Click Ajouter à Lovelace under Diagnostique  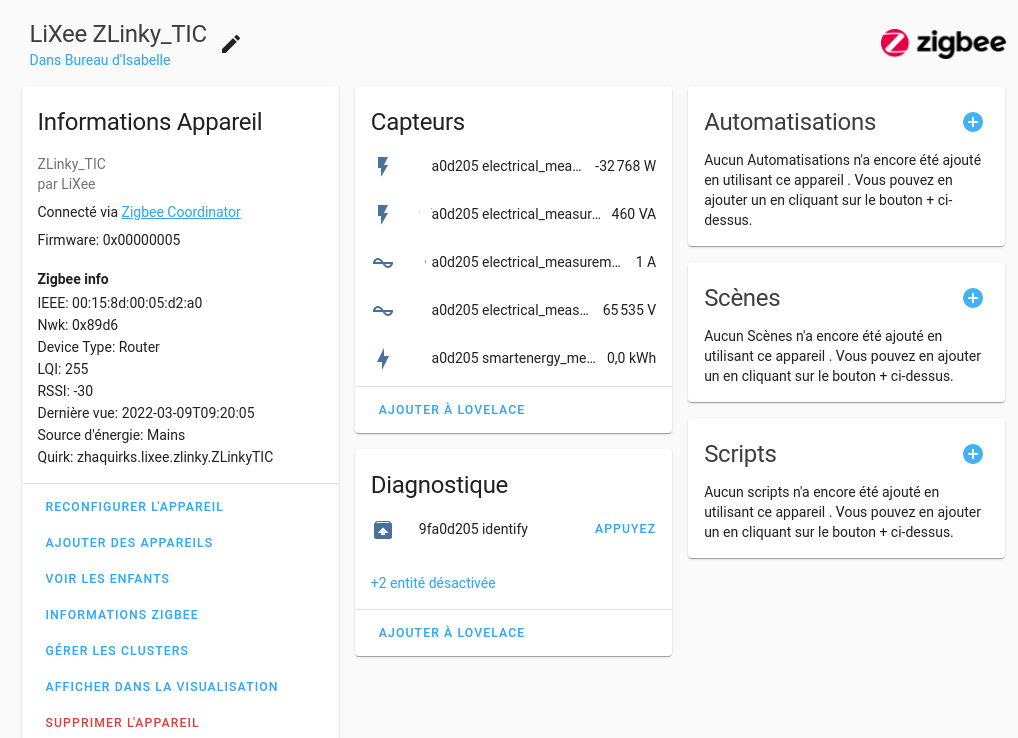[452, 632]
